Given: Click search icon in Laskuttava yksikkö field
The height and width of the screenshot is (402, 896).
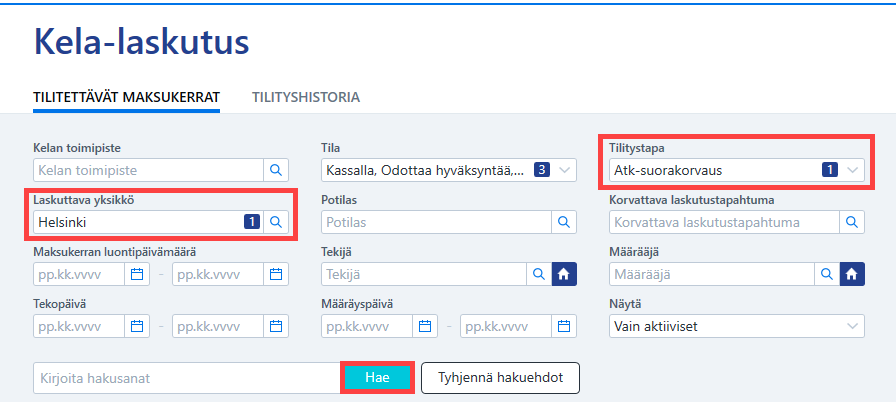Looking at the screenshot, I should [x=276, y=222].
